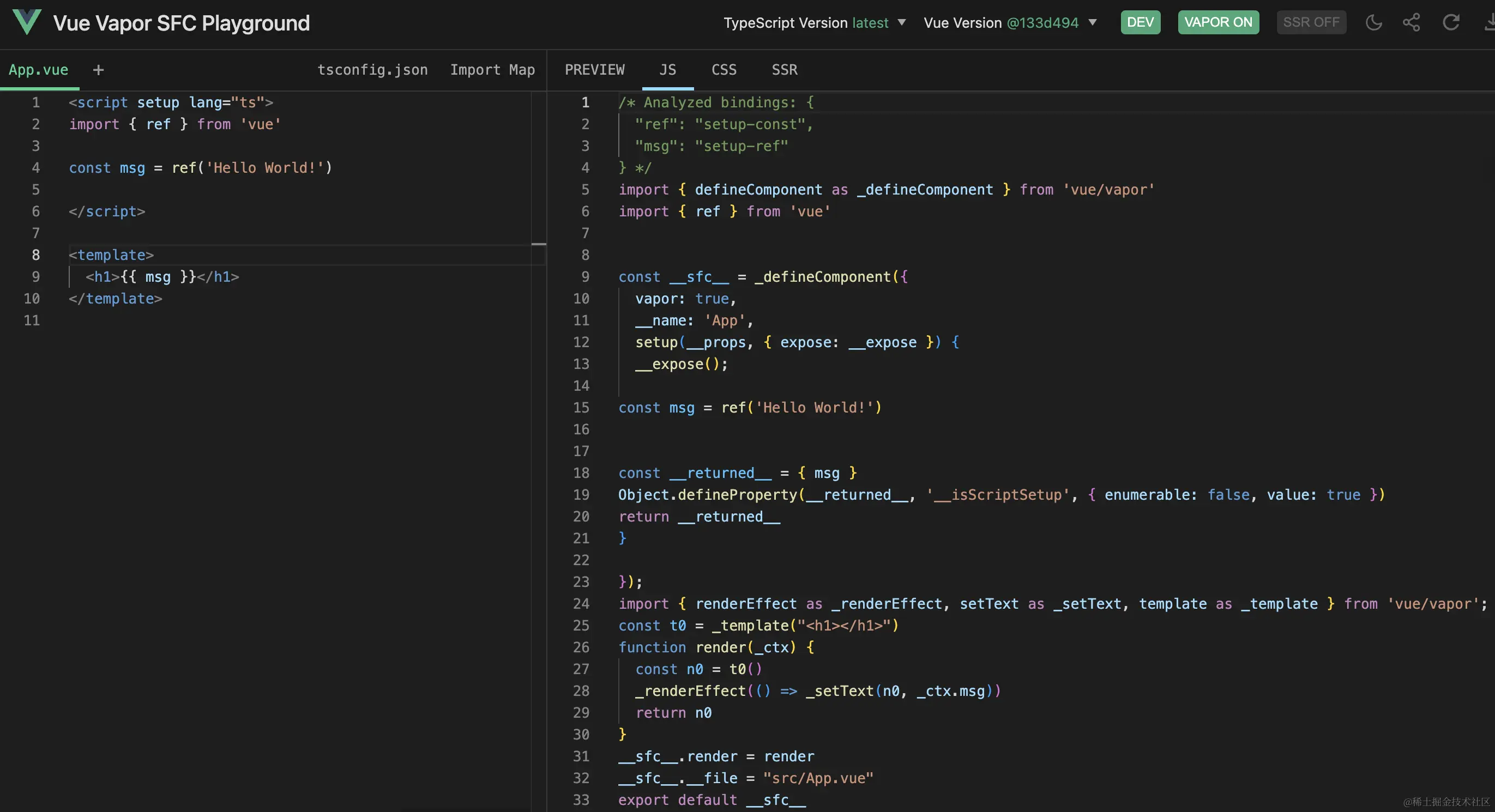Click the share link icon
The image size is (1495, 812).
tap(1412, 23)
